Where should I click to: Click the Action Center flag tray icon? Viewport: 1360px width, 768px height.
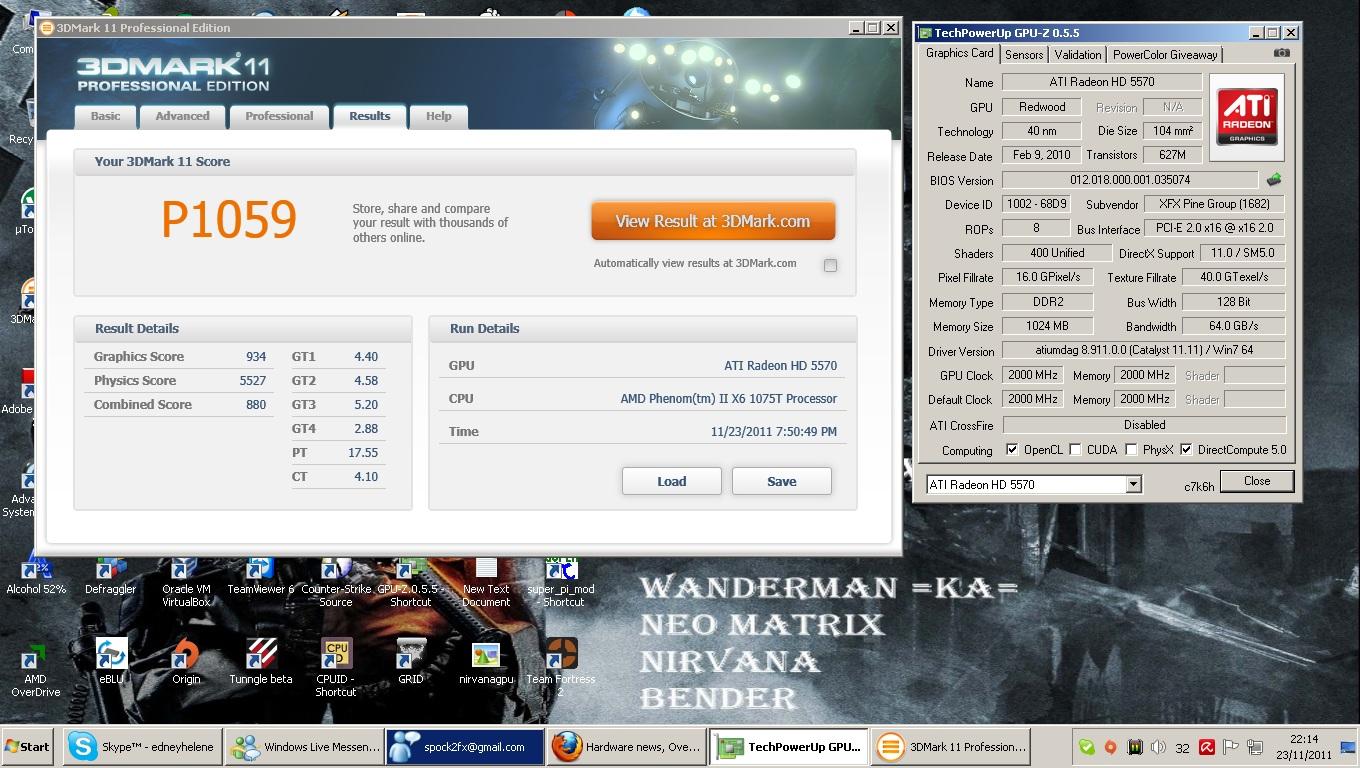[x=1231, y=747]
